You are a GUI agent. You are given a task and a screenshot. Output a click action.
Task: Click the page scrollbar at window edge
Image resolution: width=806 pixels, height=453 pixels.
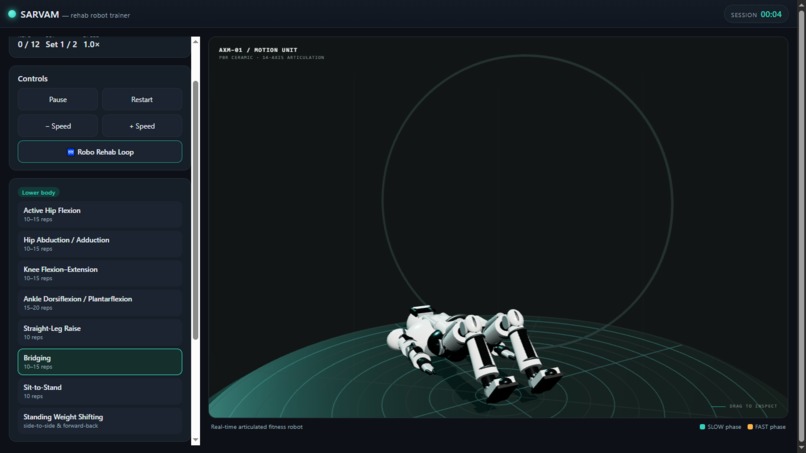tap(801, 226)
